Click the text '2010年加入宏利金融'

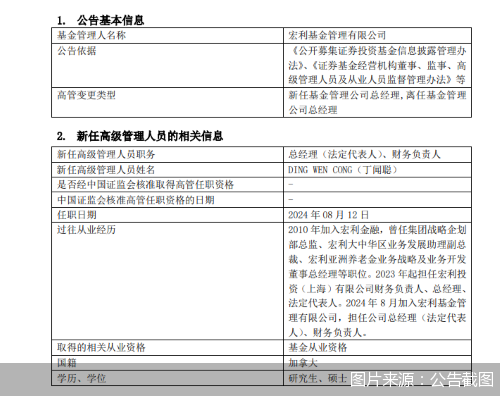pos(334,230)
